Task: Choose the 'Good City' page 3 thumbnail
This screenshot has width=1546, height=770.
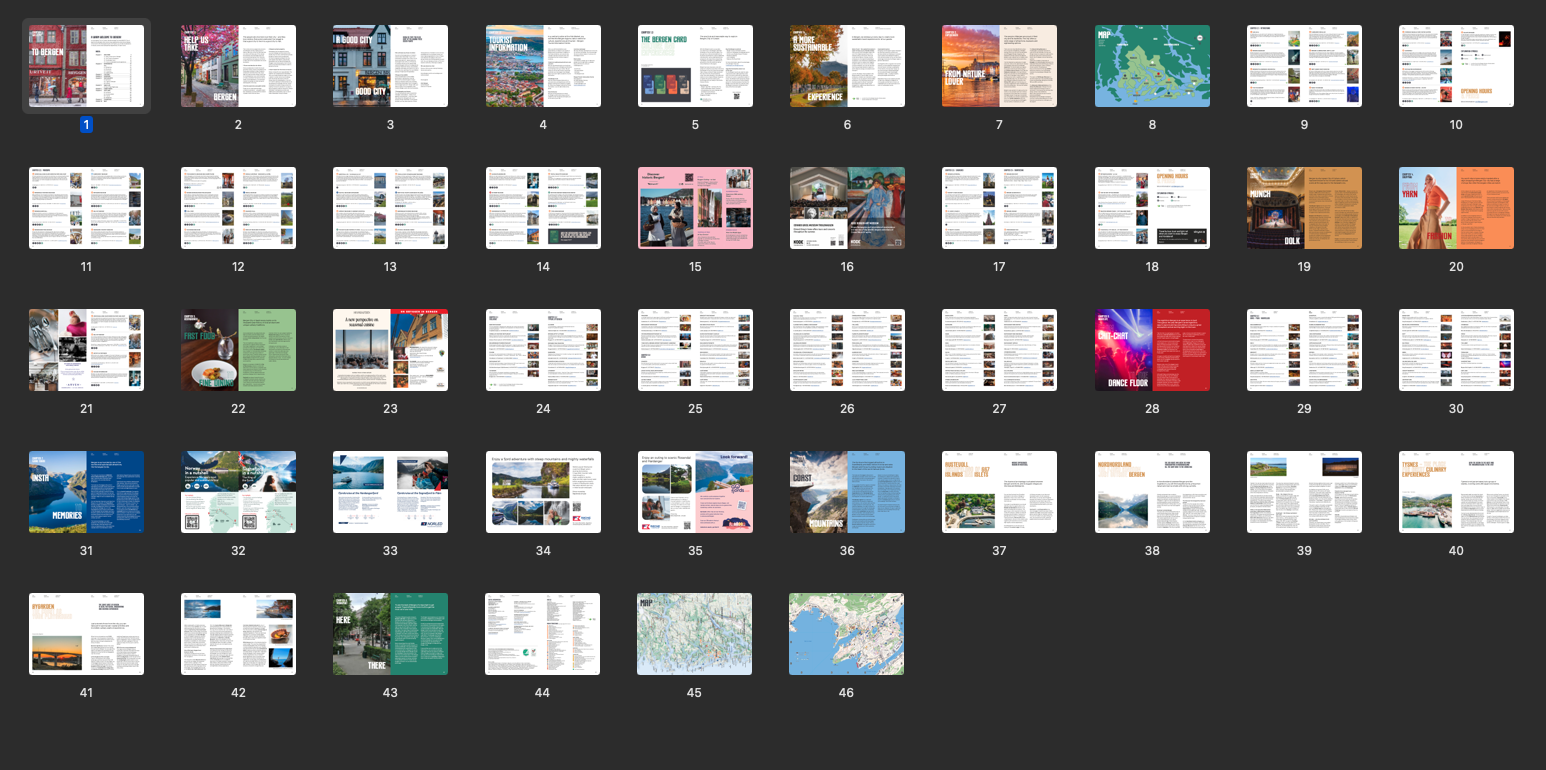Action: pyautogui.click(x=390, y=66)
